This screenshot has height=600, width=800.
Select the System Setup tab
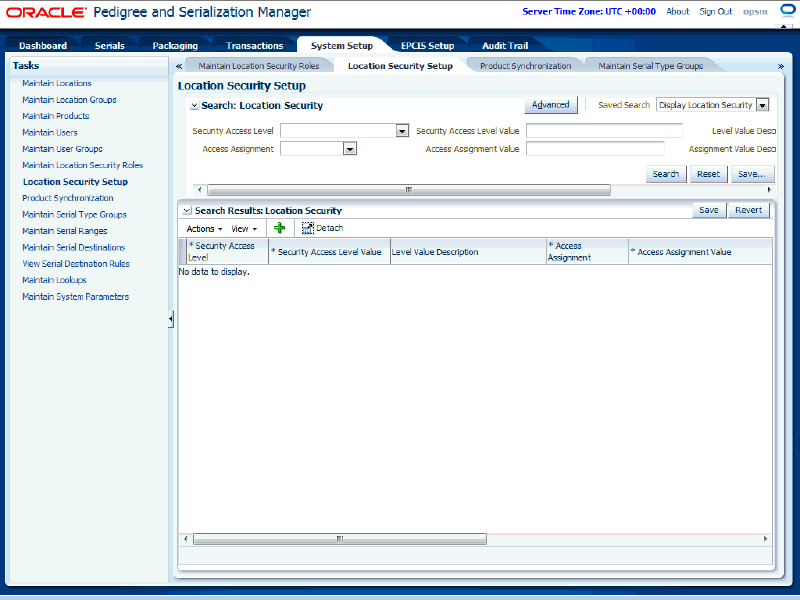342,45
